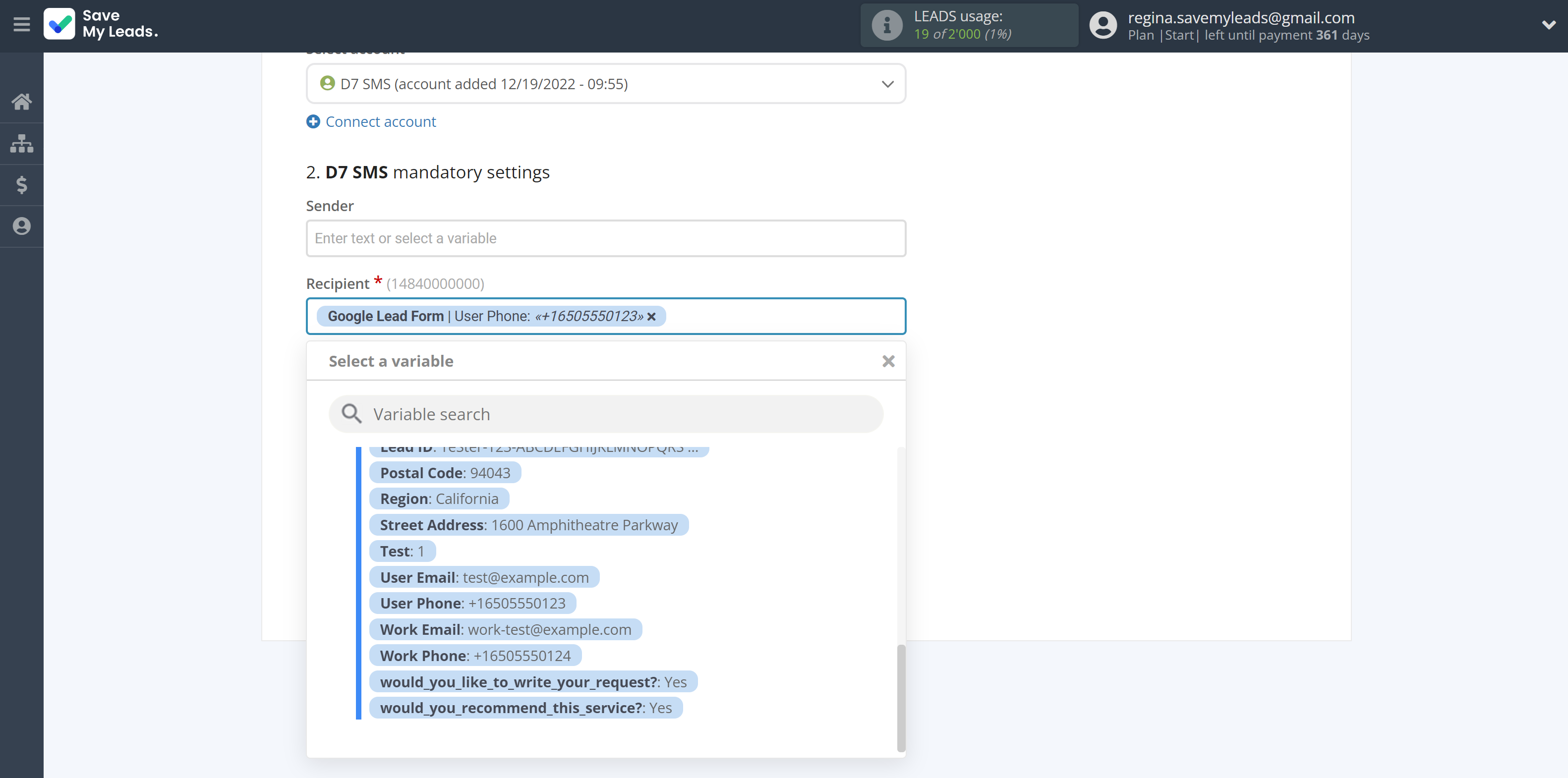Screen dimensions: 1568x778
Task: Select the would_you_like_to_write_your_request variable
Action: (x=533, y=682)
